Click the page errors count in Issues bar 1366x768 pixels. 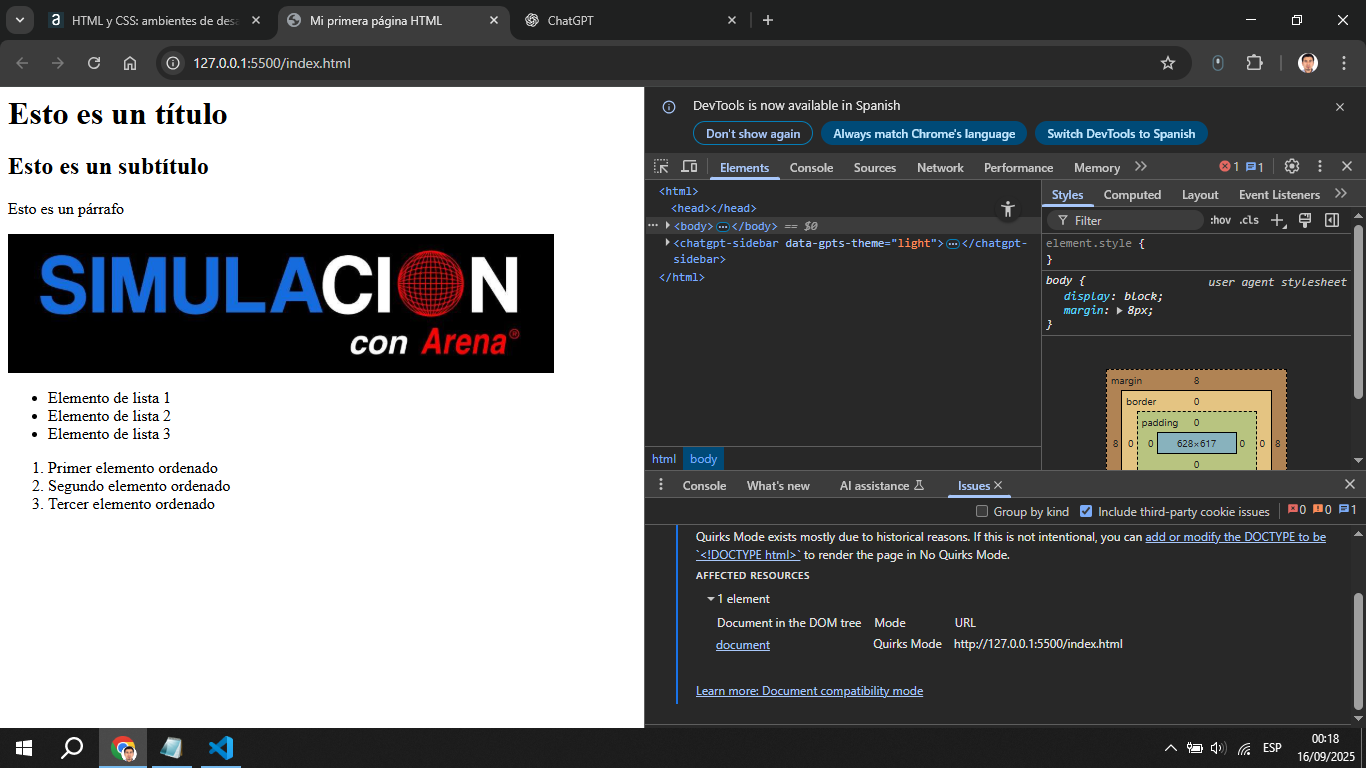click(x=1297, y=510)
